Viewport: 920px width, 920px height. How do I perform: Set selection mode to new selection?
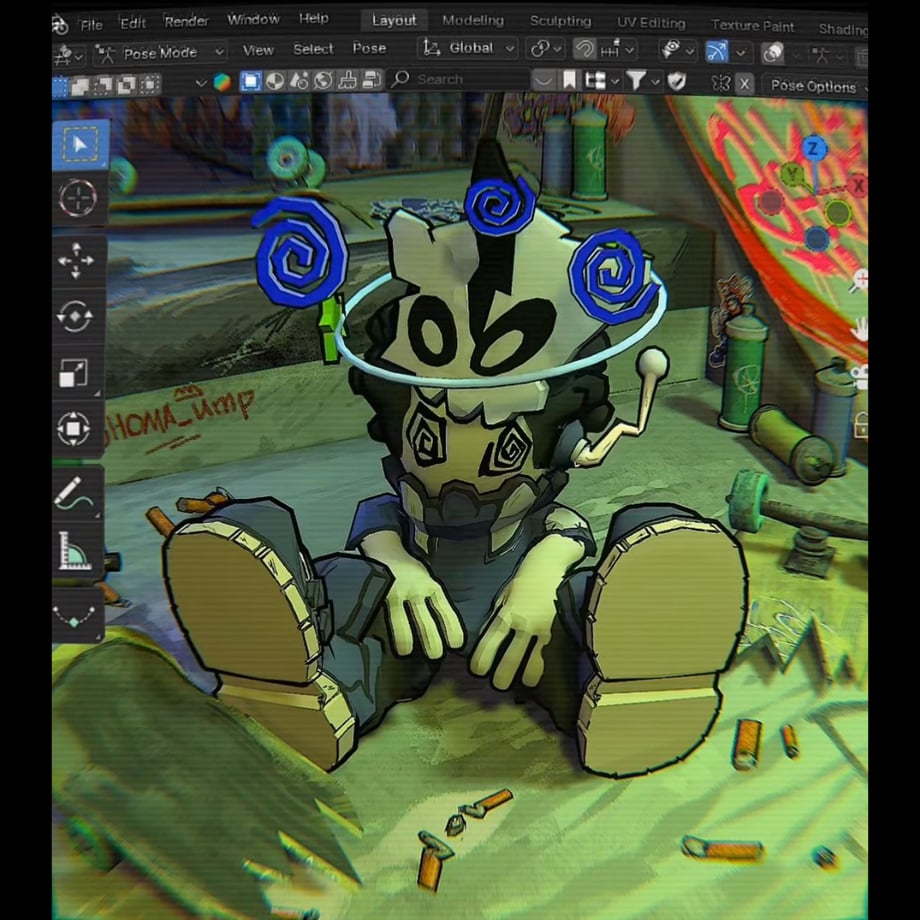tap(60, 86)
